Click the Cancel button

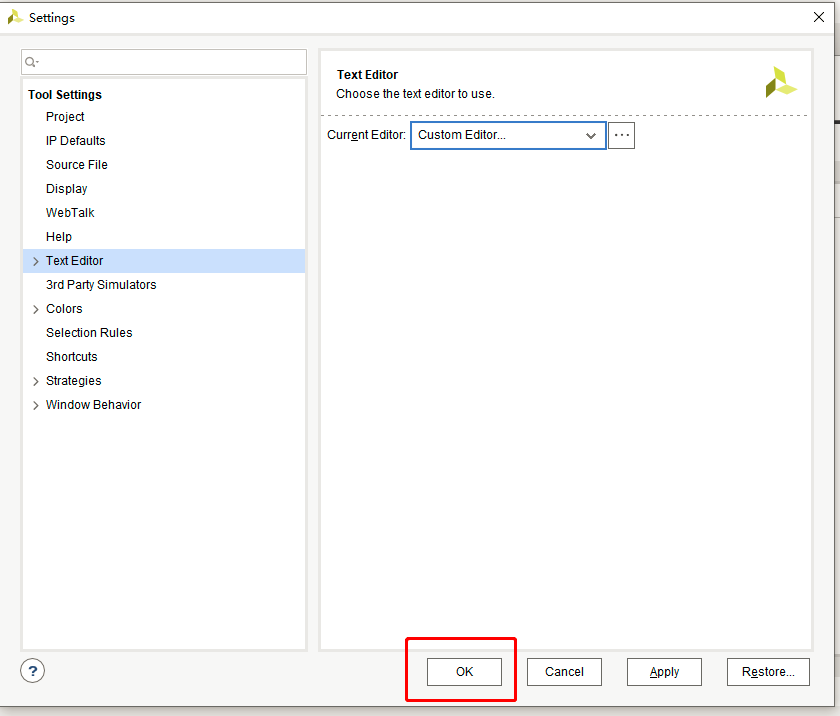(x=564, y=672)
